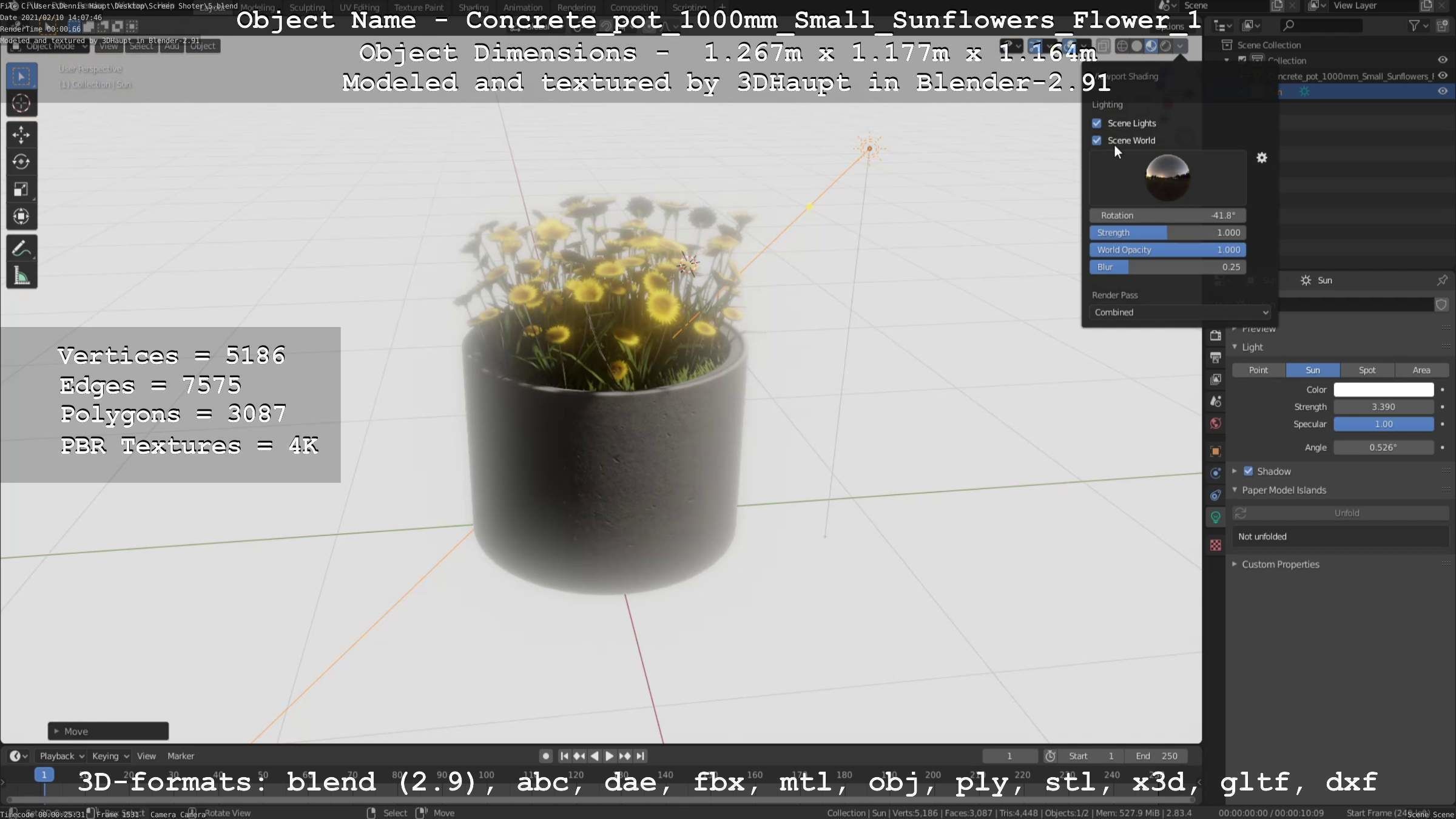Hide the Concrete_pot object via eye icon
Viewport: 1456px width, 819px height.
pos(1443,76)
